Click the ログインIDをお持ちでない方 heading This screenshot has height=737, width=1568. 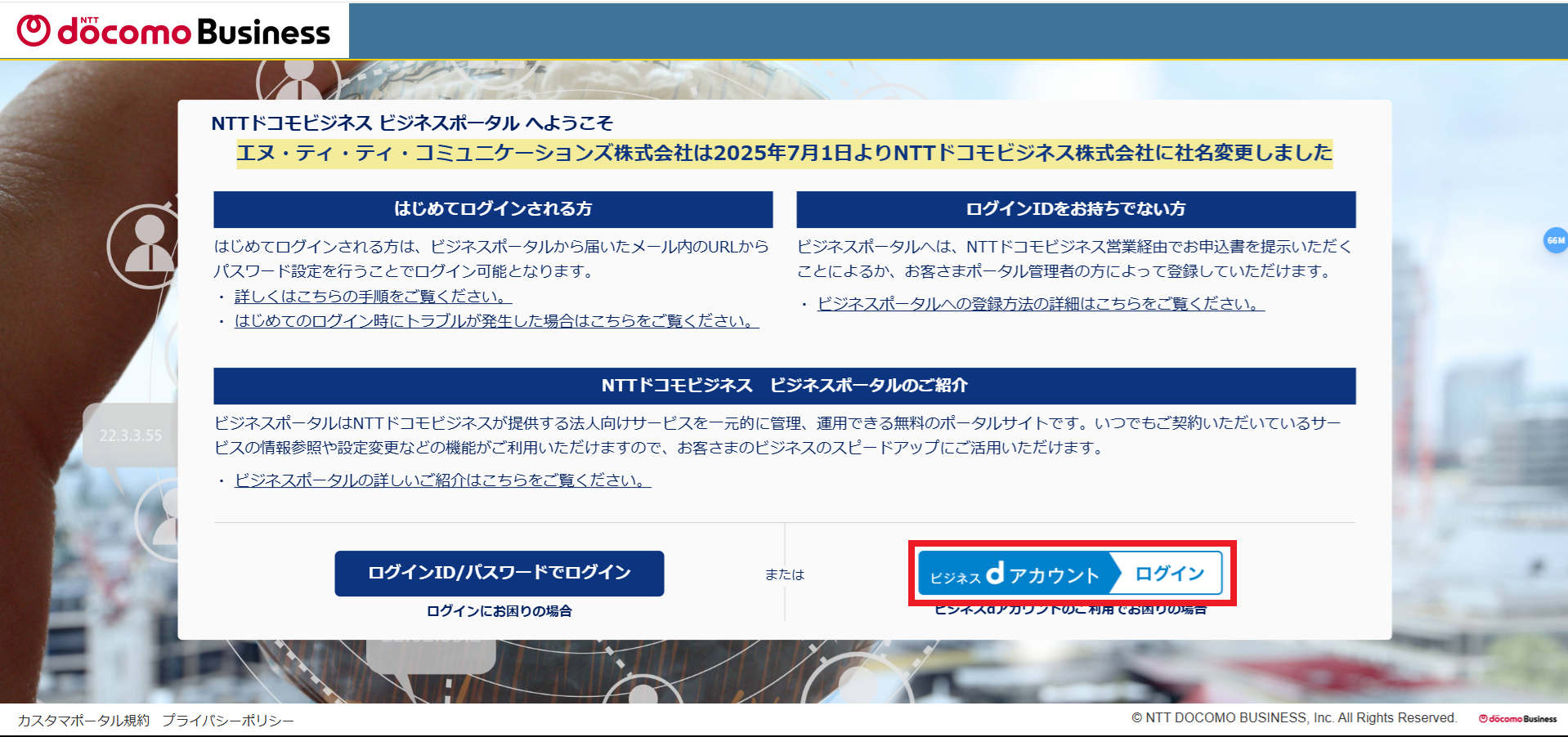pyautogui.click(x=1076, y=209)
